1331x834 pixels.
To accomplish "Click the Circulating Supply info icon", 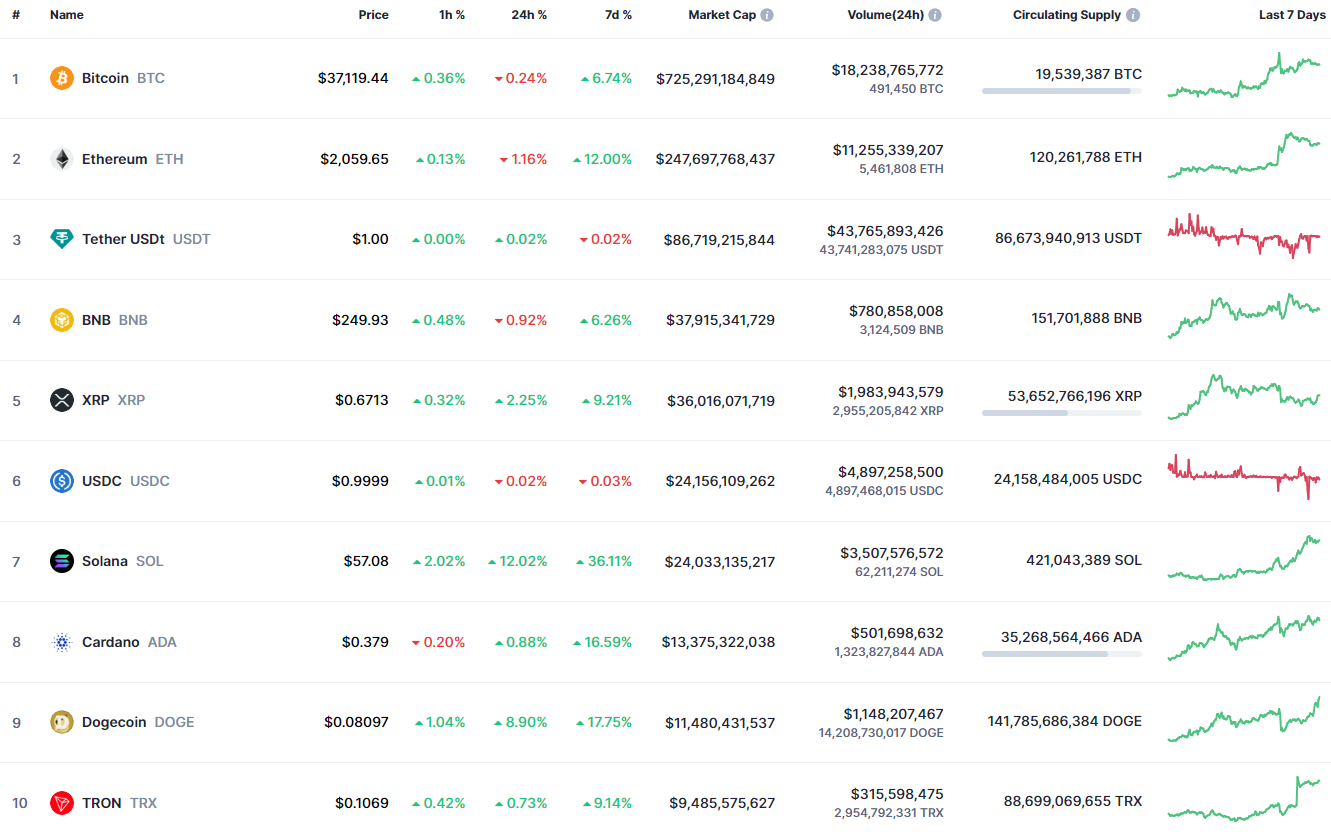I will pyautogui.click(x=1133, y=15).
